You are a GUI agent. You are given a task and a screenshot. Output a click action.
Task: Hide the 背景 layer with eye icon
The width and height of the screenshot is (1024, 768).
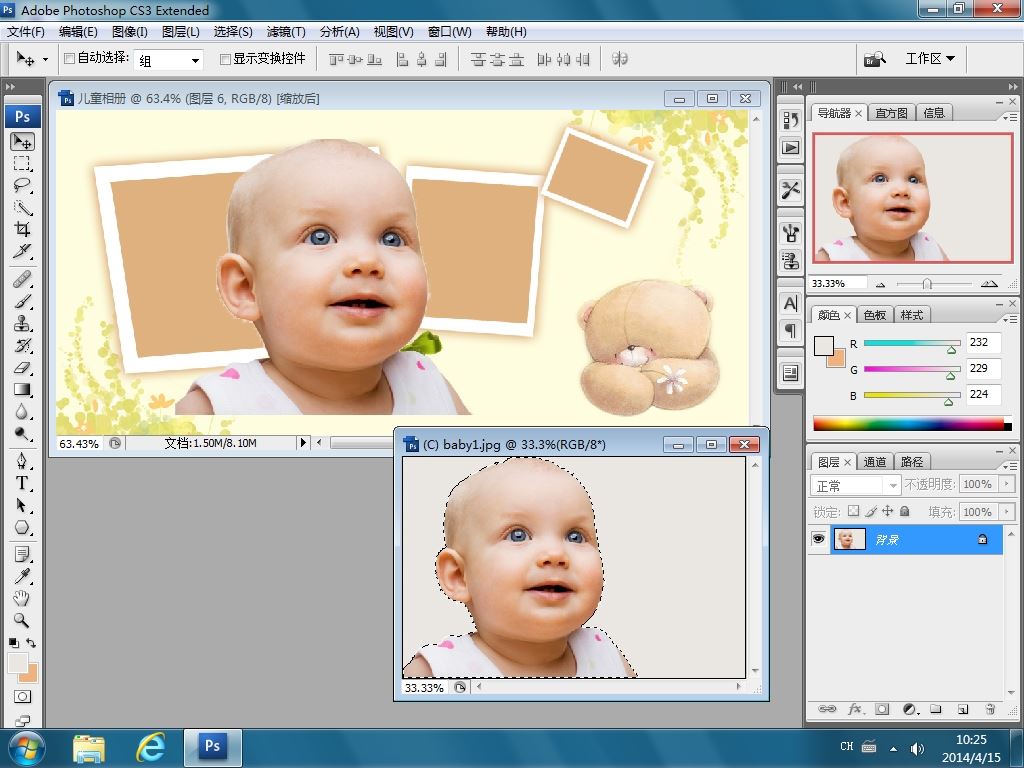[x=819, y=539]
